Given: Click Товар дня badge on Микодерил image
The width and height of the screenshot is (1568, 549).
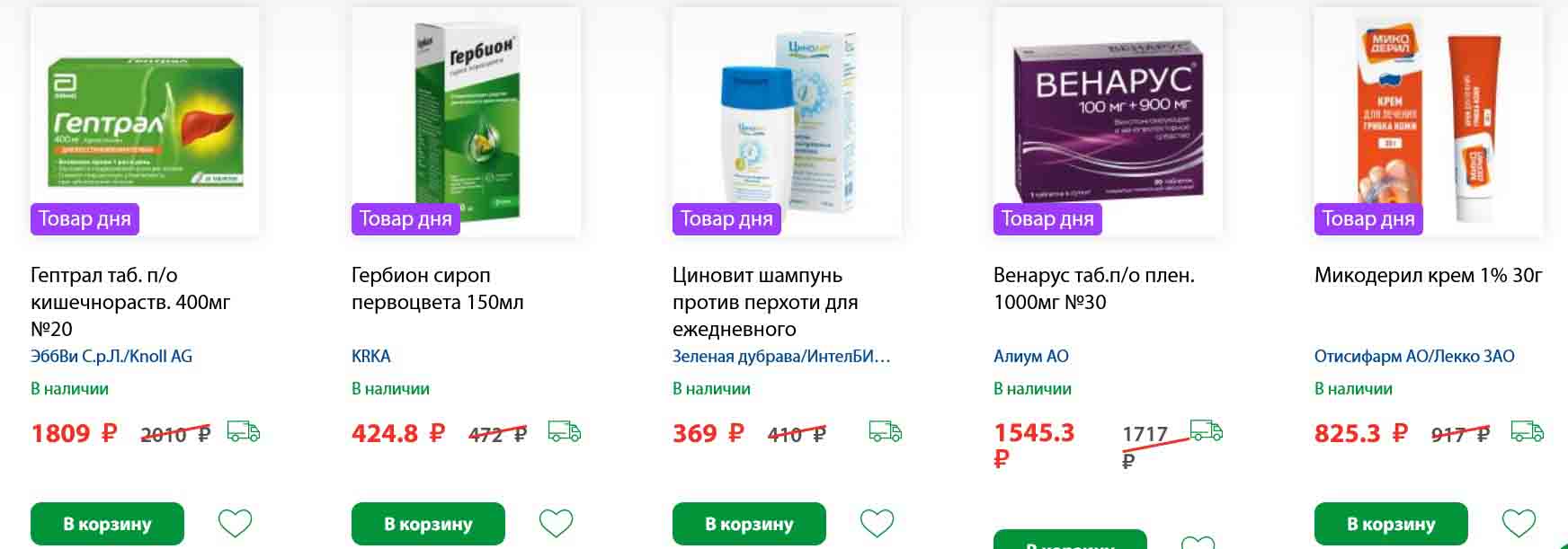Looking at the screenshot, I should (1368, 218).
